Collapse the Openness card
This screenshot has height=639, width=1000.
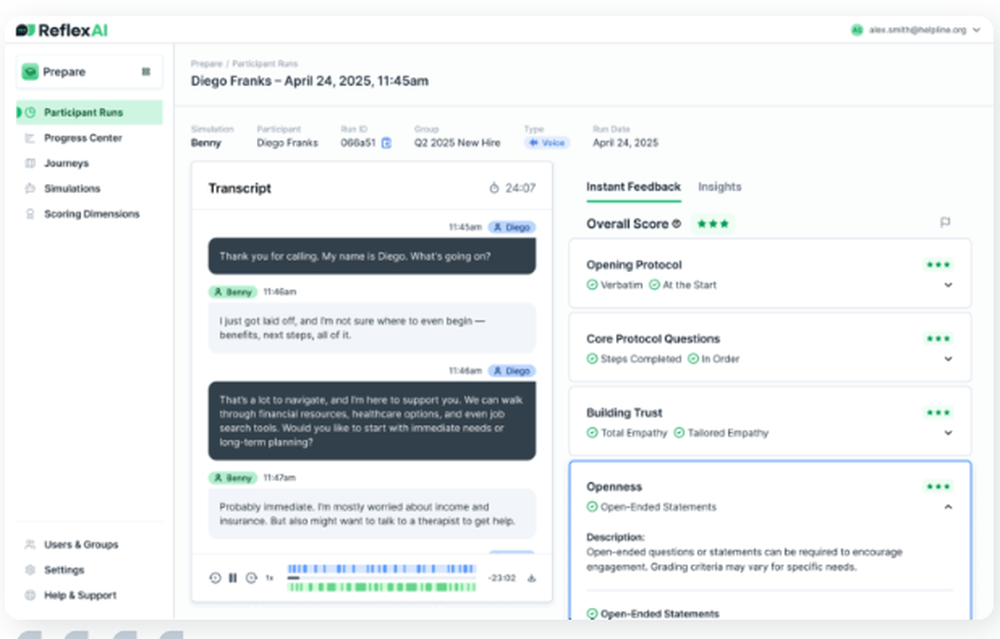pos(948,507)
